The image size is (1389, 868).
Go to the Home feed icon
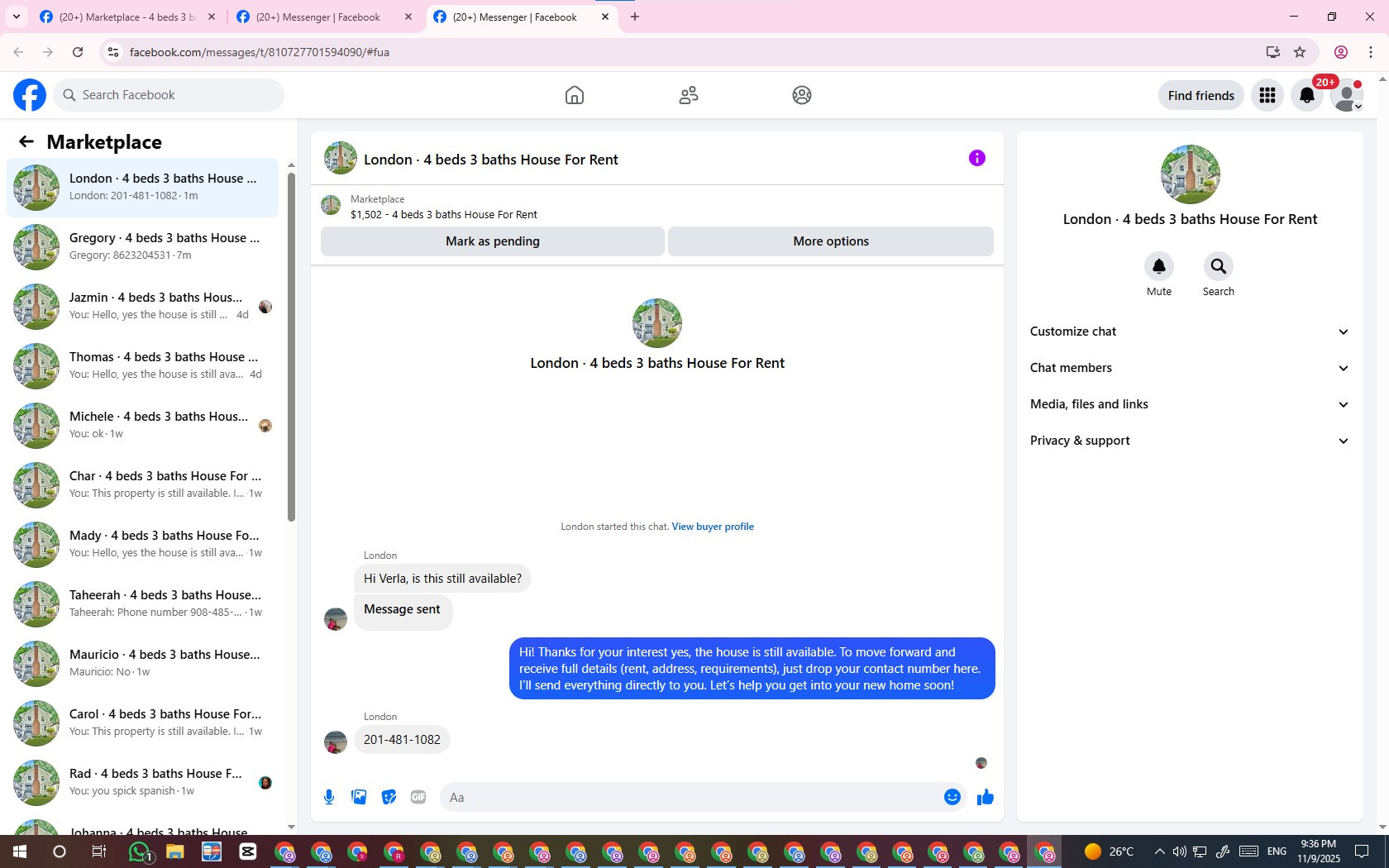(x=575, y=95)
